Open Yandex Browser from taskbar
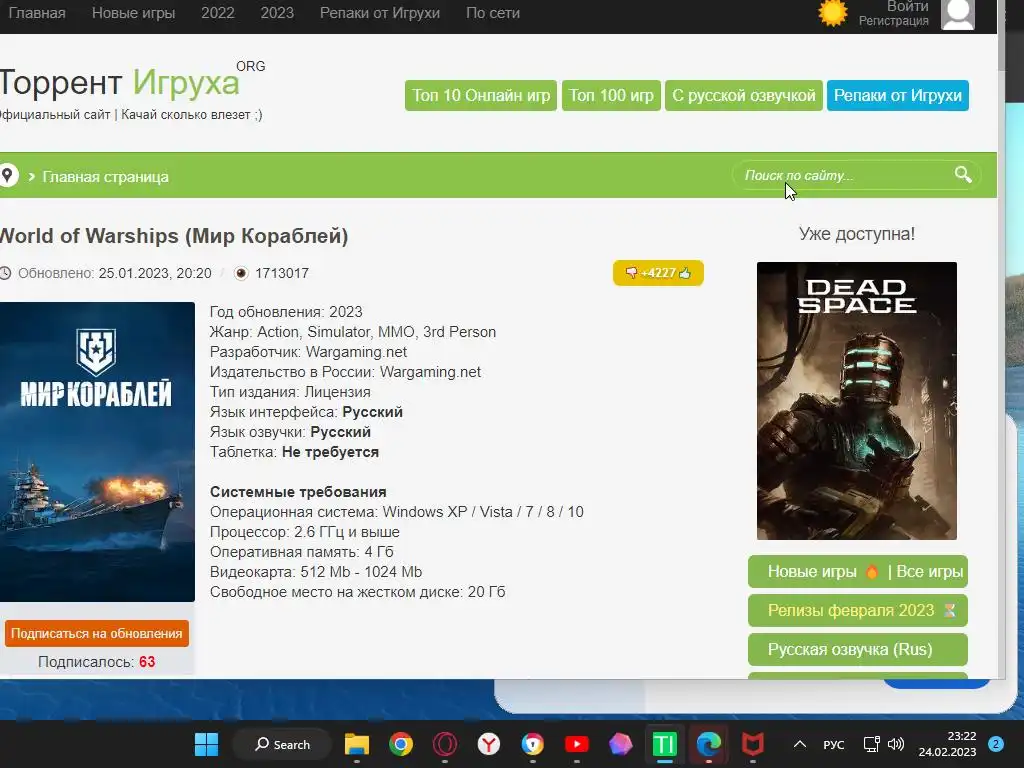 click(x=488, y=744)
